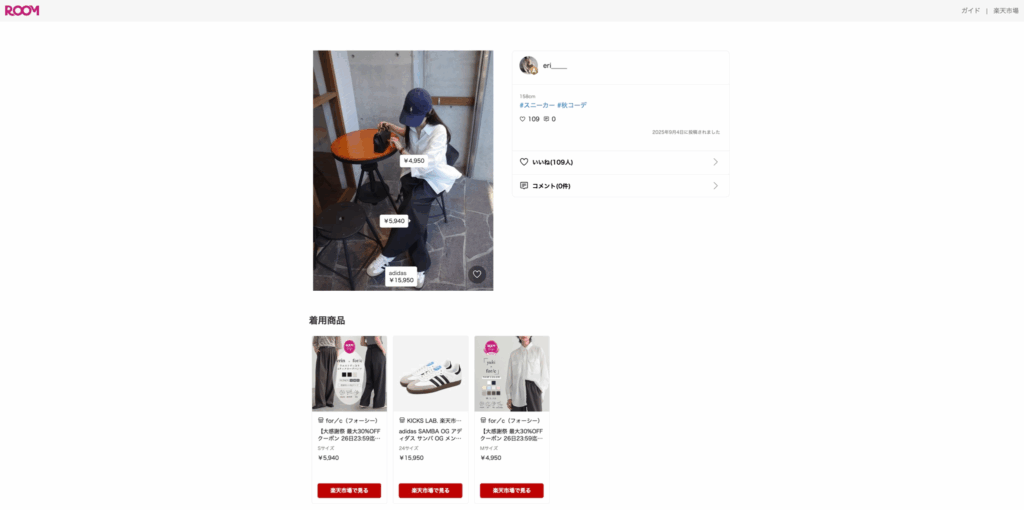1024x510 pixels.
Task: Click the #秋コーデ hashtag
Action: point(572,105)
